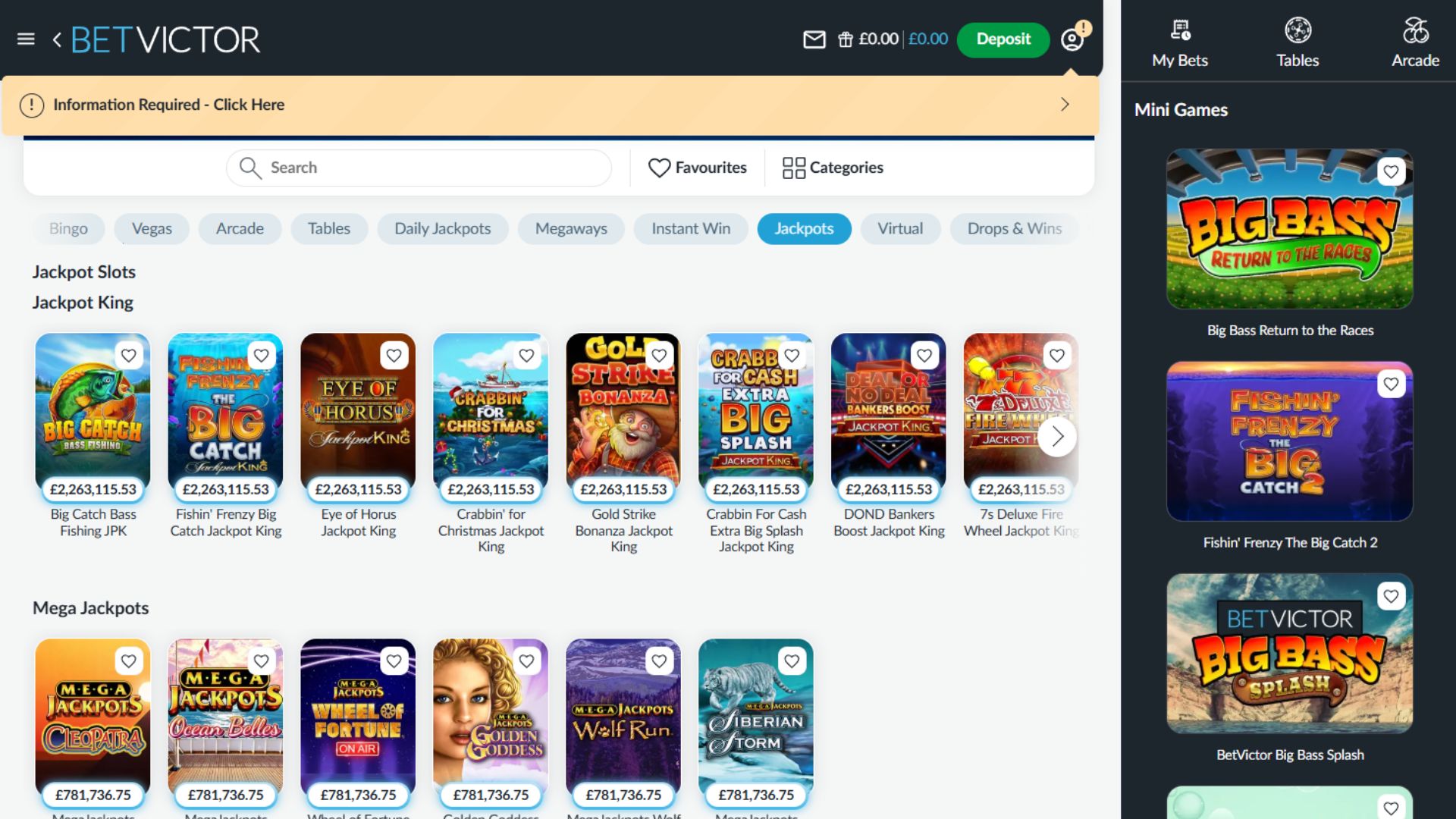Click the Mega Jackpots section heading

(x=90, y=608)
